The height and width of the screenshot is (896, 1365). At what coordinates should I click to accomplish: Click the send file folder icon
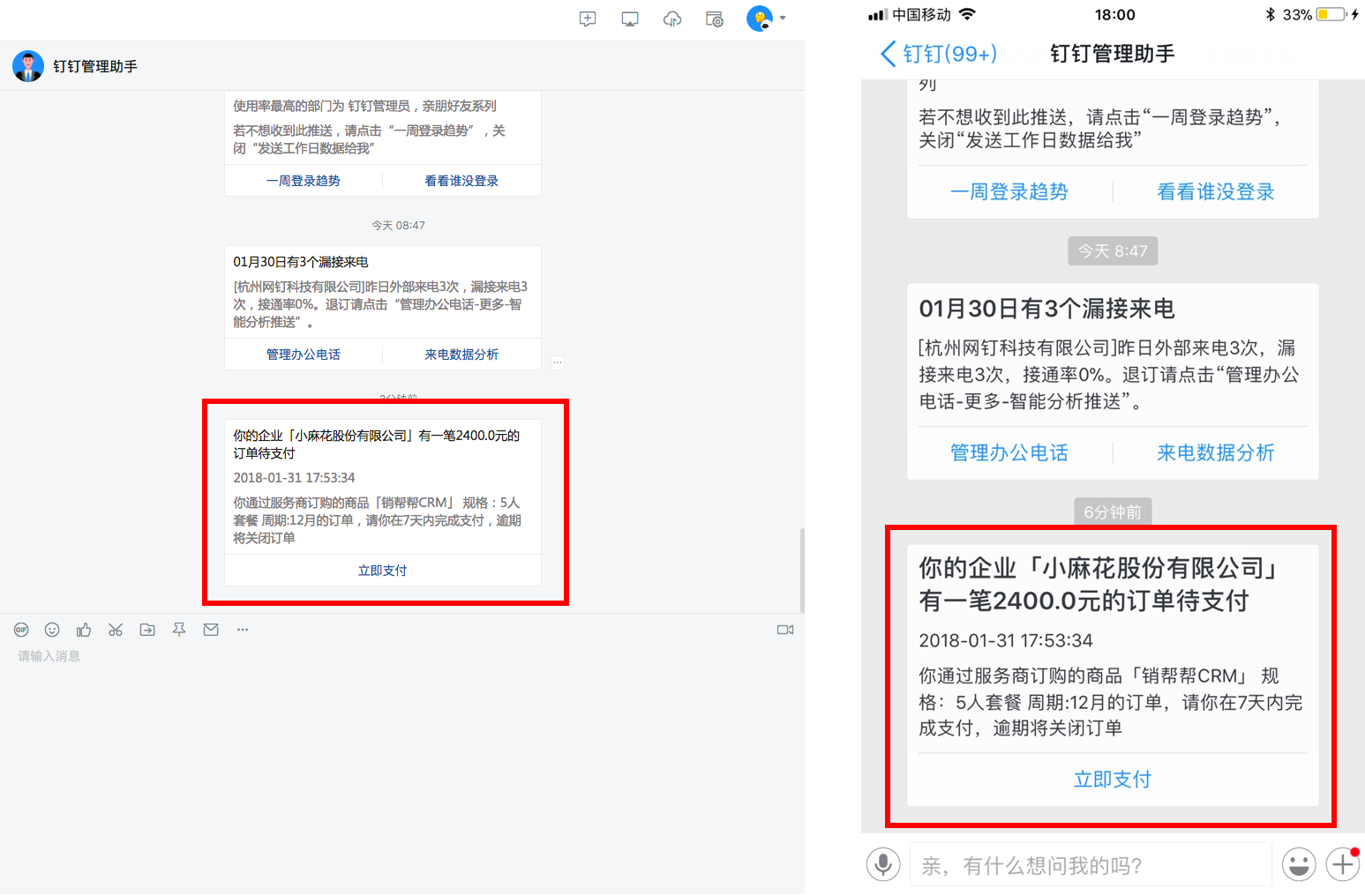147,630
